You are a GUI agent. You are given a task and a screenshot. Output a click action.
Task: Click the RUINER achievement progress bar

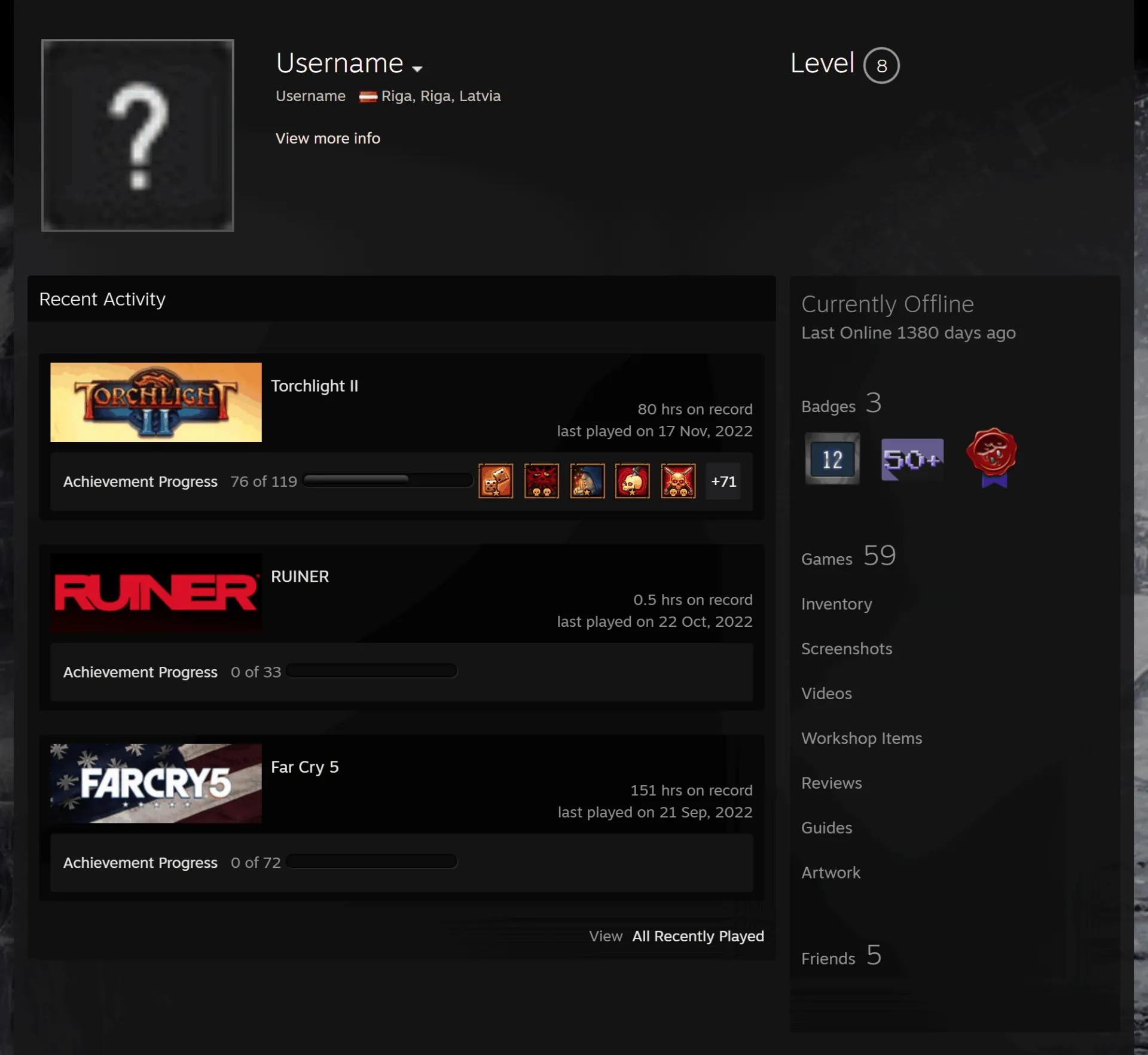tap(372, 670)
